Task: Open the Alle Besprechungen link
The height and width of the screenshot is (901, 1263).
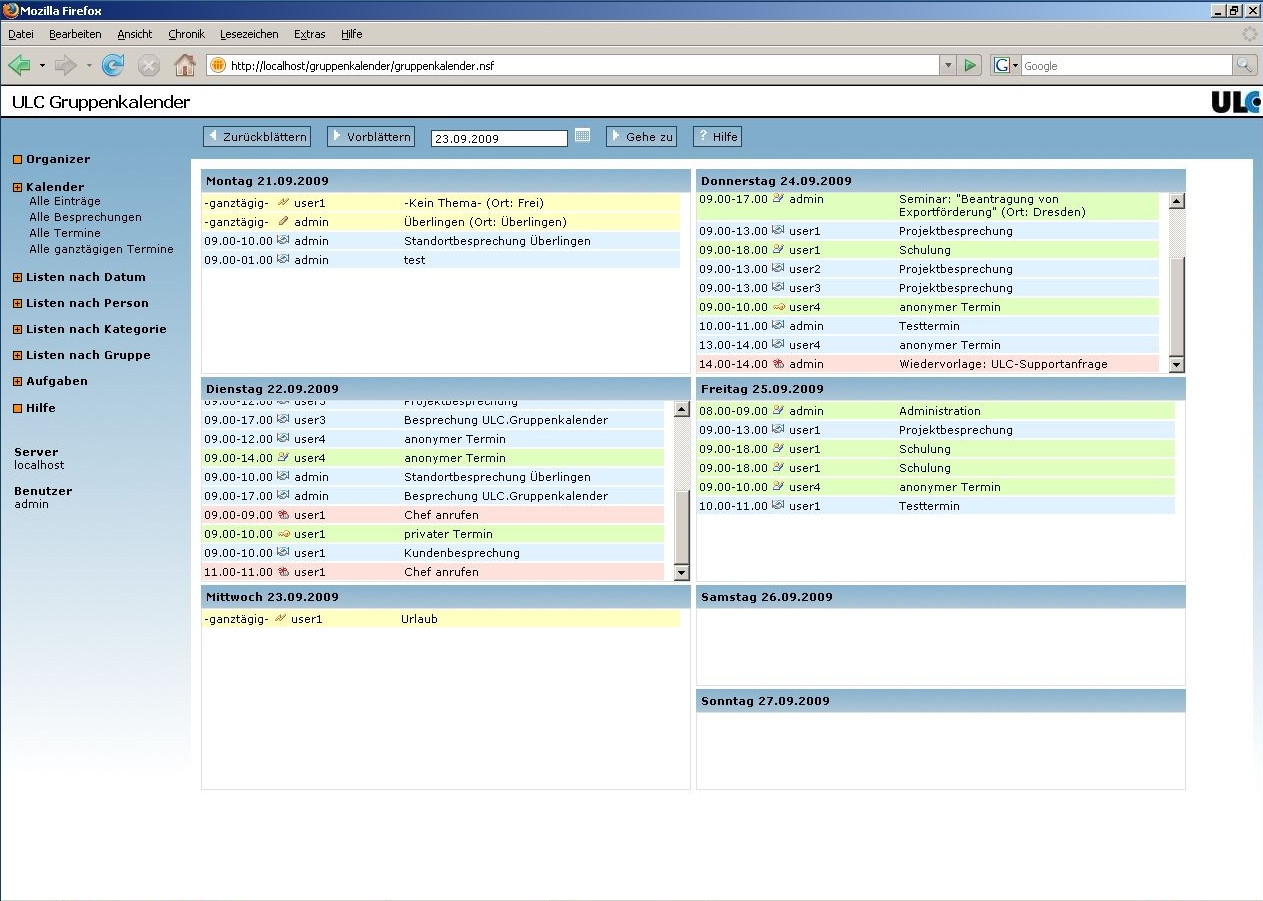Action: click(86, 217)
